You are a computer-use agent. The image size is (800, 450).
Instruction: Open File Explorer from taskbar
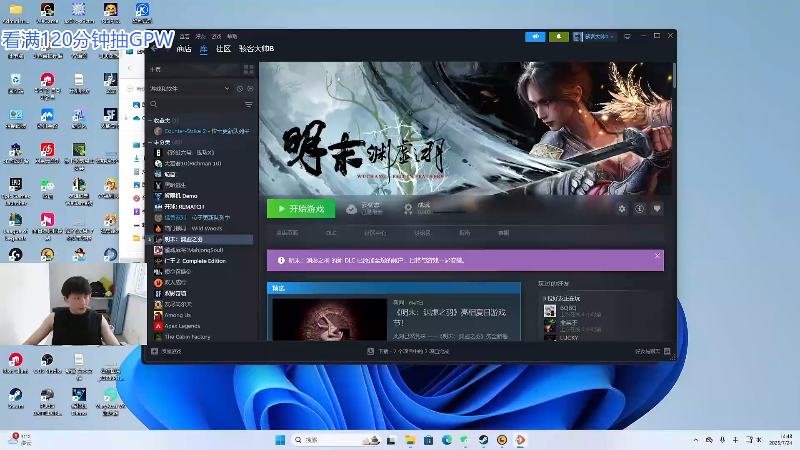pos(410,440)
